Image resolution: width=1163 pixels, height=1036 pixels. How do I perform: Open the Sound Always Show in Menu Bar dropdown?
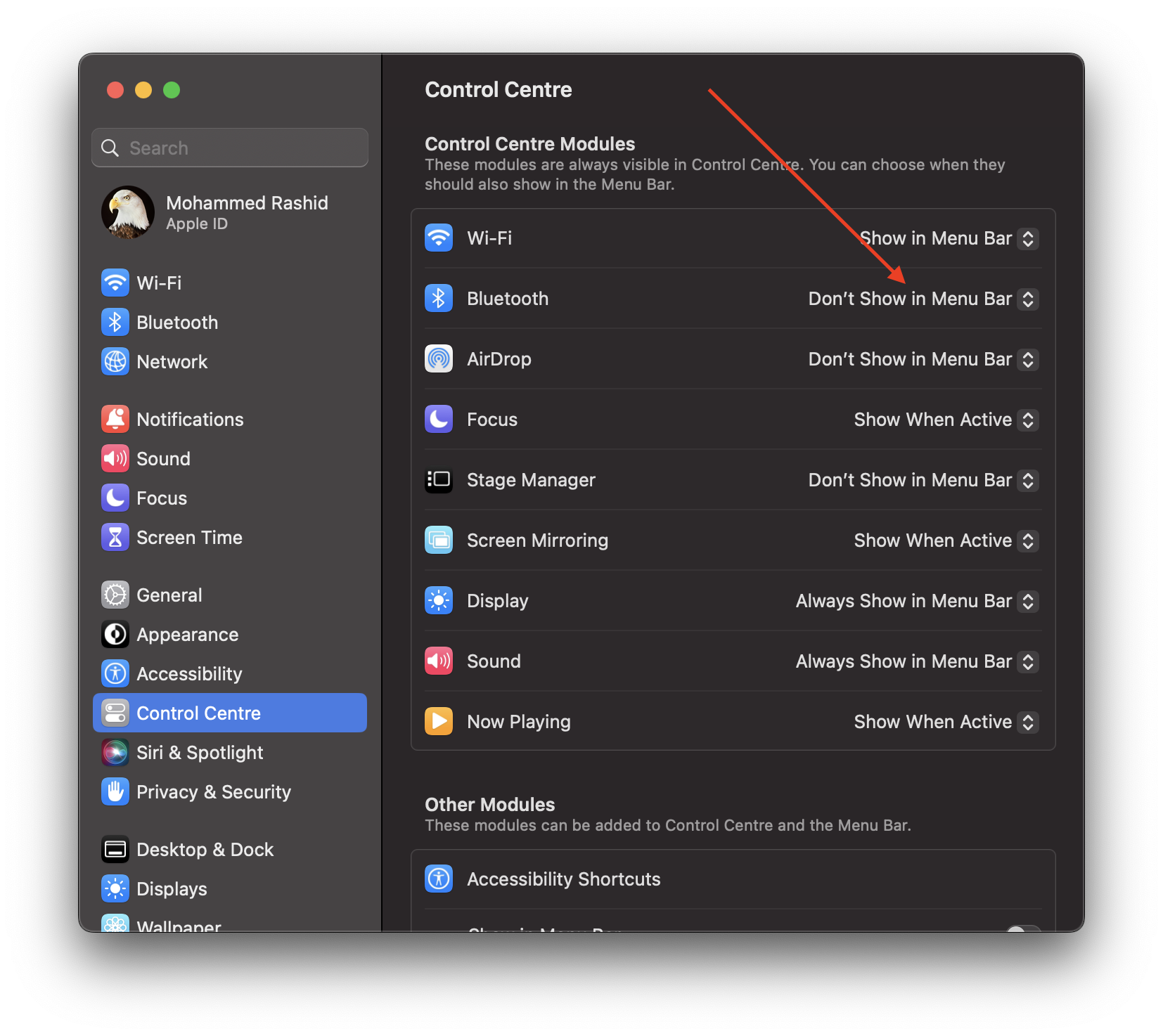1027,662
